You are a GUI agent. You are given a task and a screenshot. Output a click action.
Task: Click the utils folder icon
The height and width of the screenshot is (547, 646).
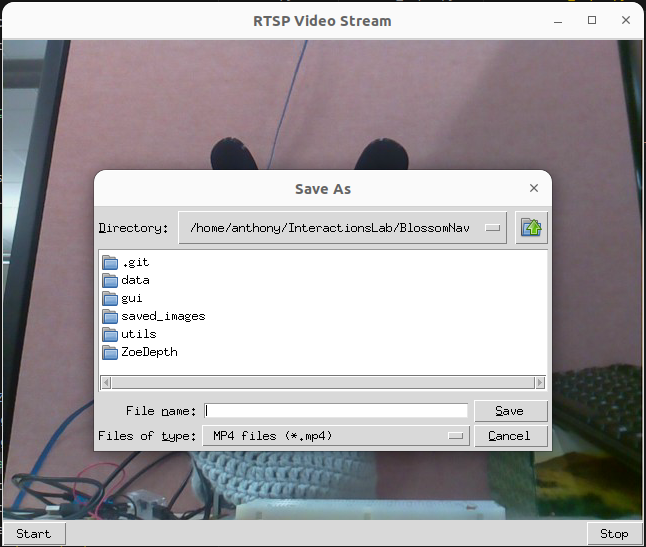click(110, 334)
